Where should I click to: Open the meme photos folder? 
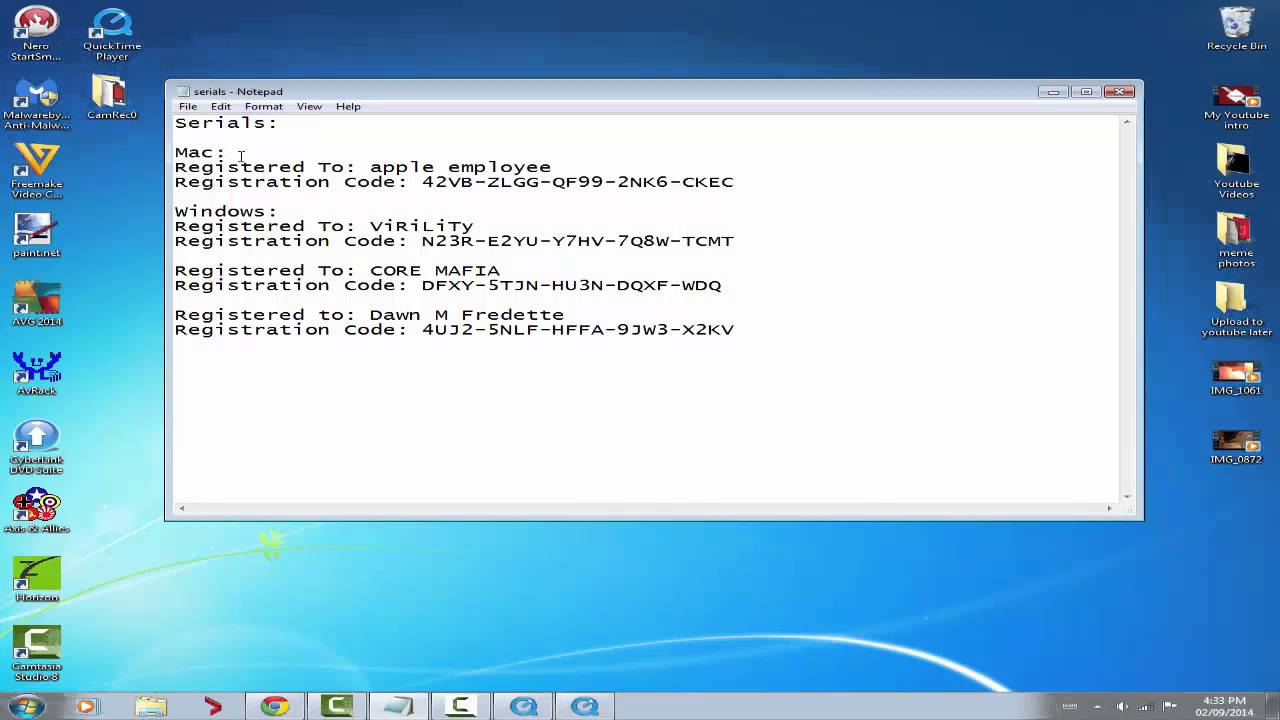pos(1236,241)
